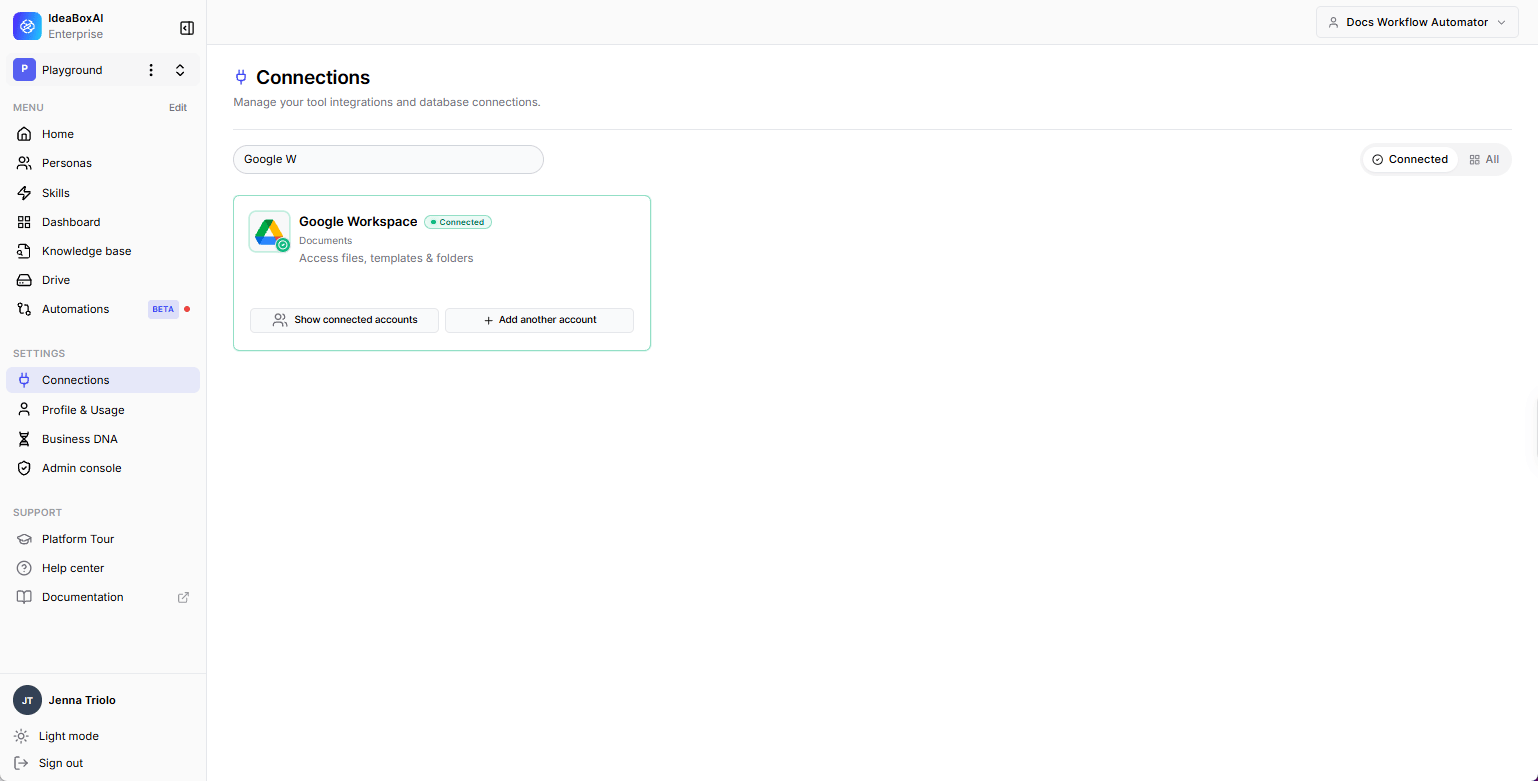Click Show connected accounts button
The image size is (1538, 781).
[x=344, y=320]
